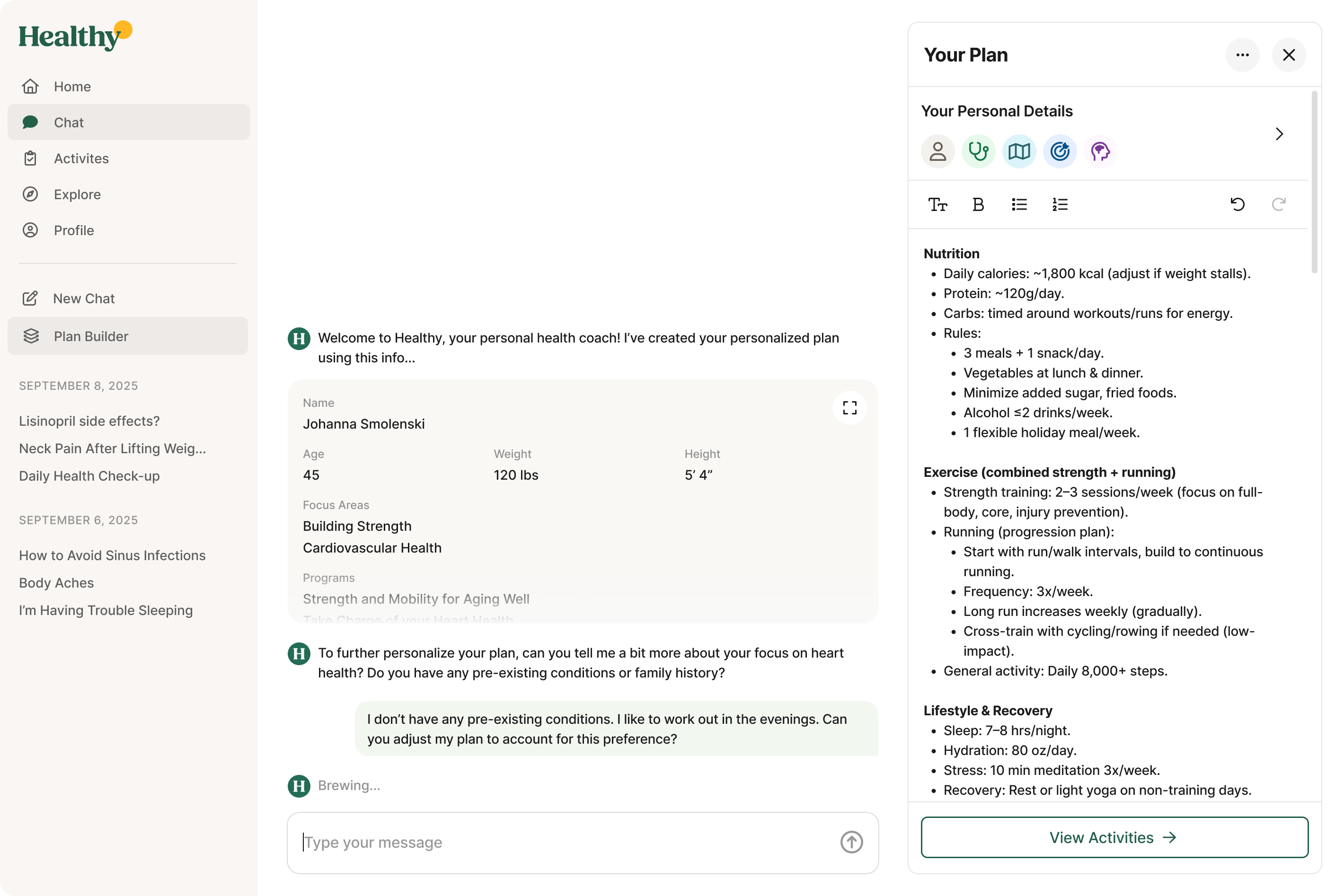Click the Profile person icon in sidebar
The image size is (1344, 896).
tap(30, 230)
